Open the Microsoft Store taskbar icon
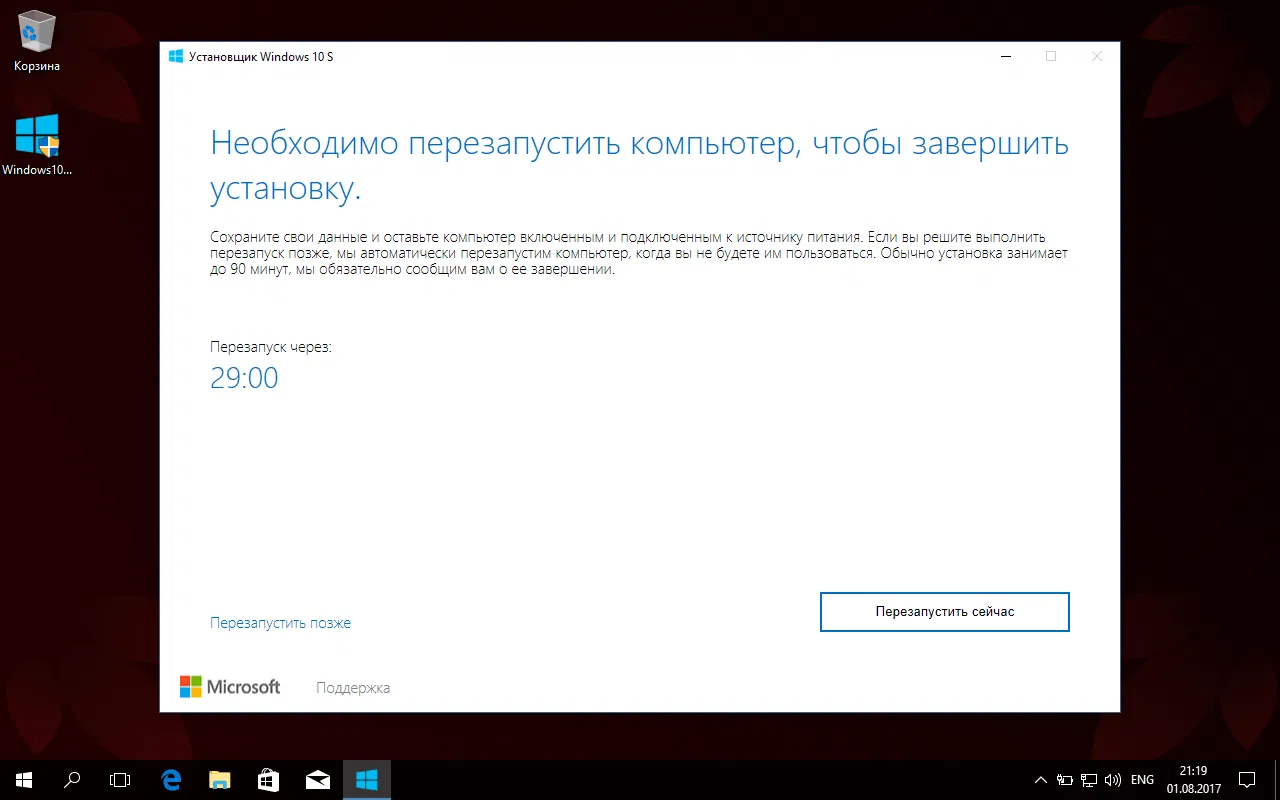This screenshot has height=800, width=1280. [x=269, y=779]
